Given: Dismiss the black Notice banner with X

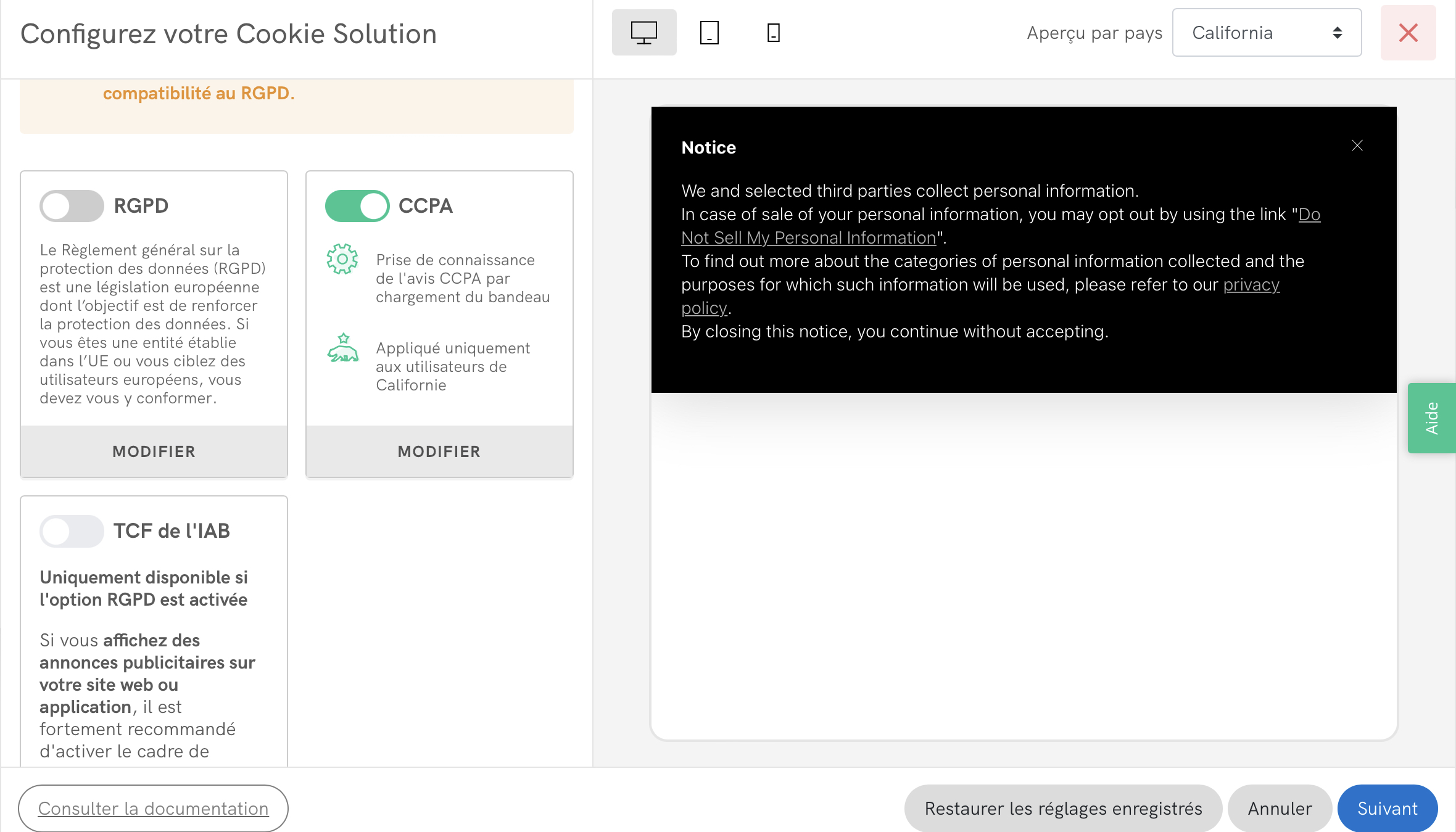Looking at the screenshot, I should [x=1357, y=146].
